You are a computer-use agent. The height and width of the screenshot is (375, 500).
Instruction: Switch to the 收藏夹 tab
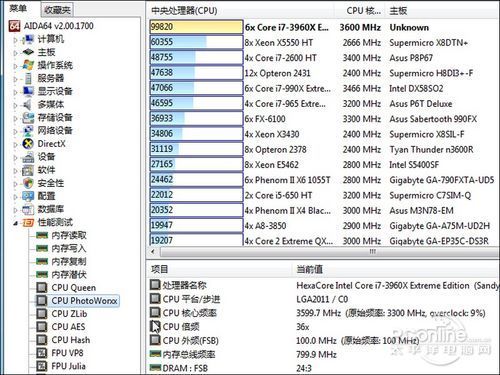57,10
